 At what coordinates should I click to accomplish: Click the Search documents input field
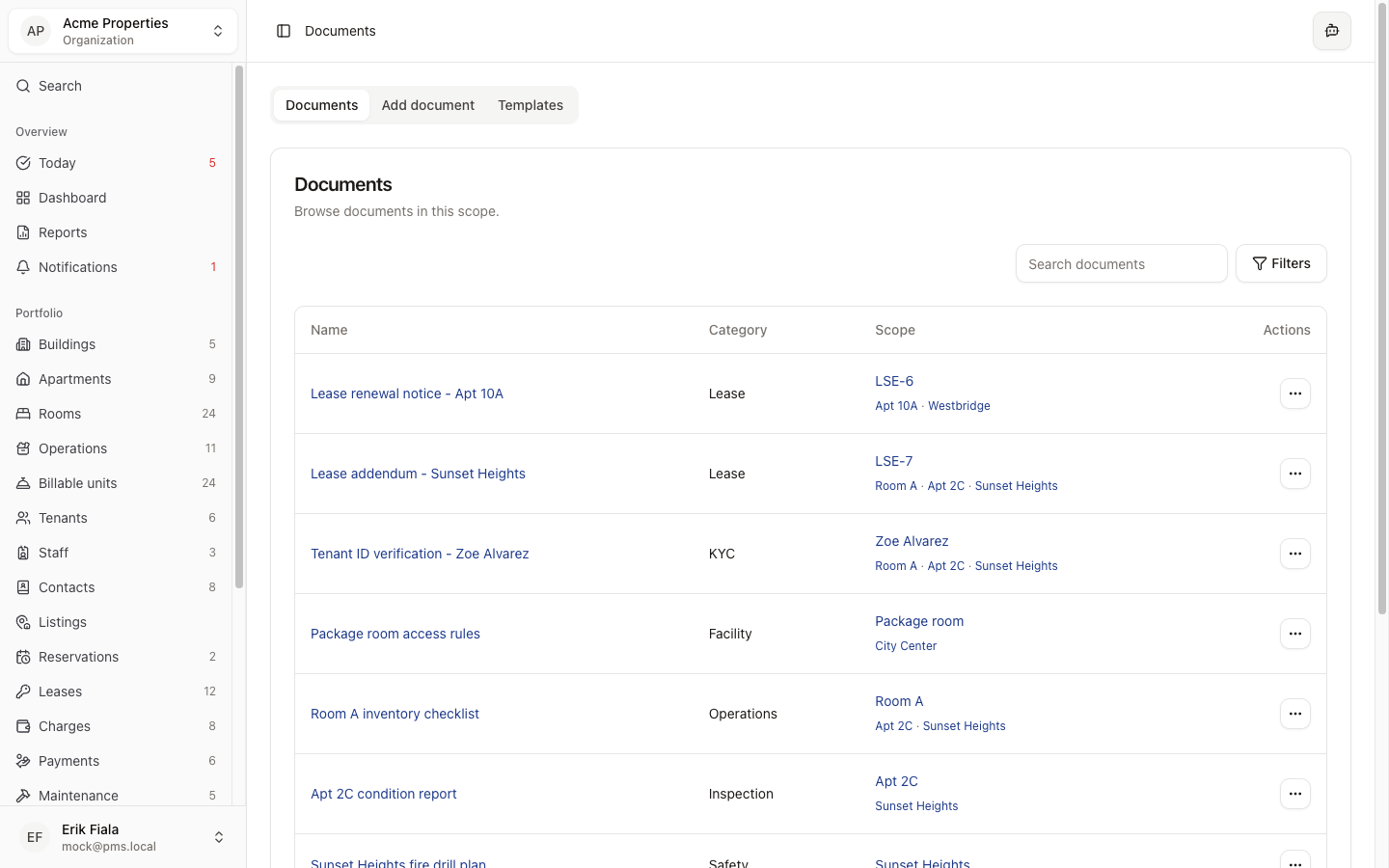click(1121, 263)
